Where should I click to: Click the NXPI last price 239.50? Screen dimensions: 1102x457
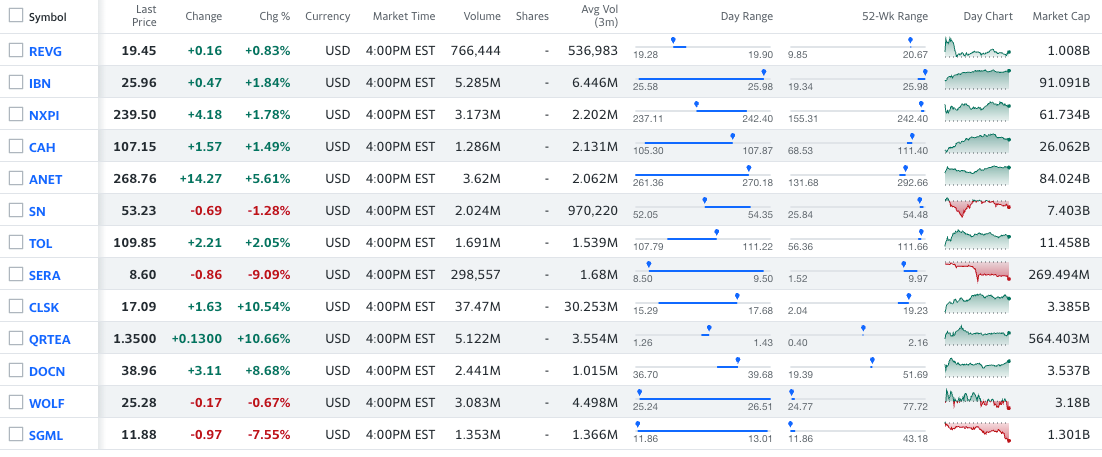[x=135, y=115]
